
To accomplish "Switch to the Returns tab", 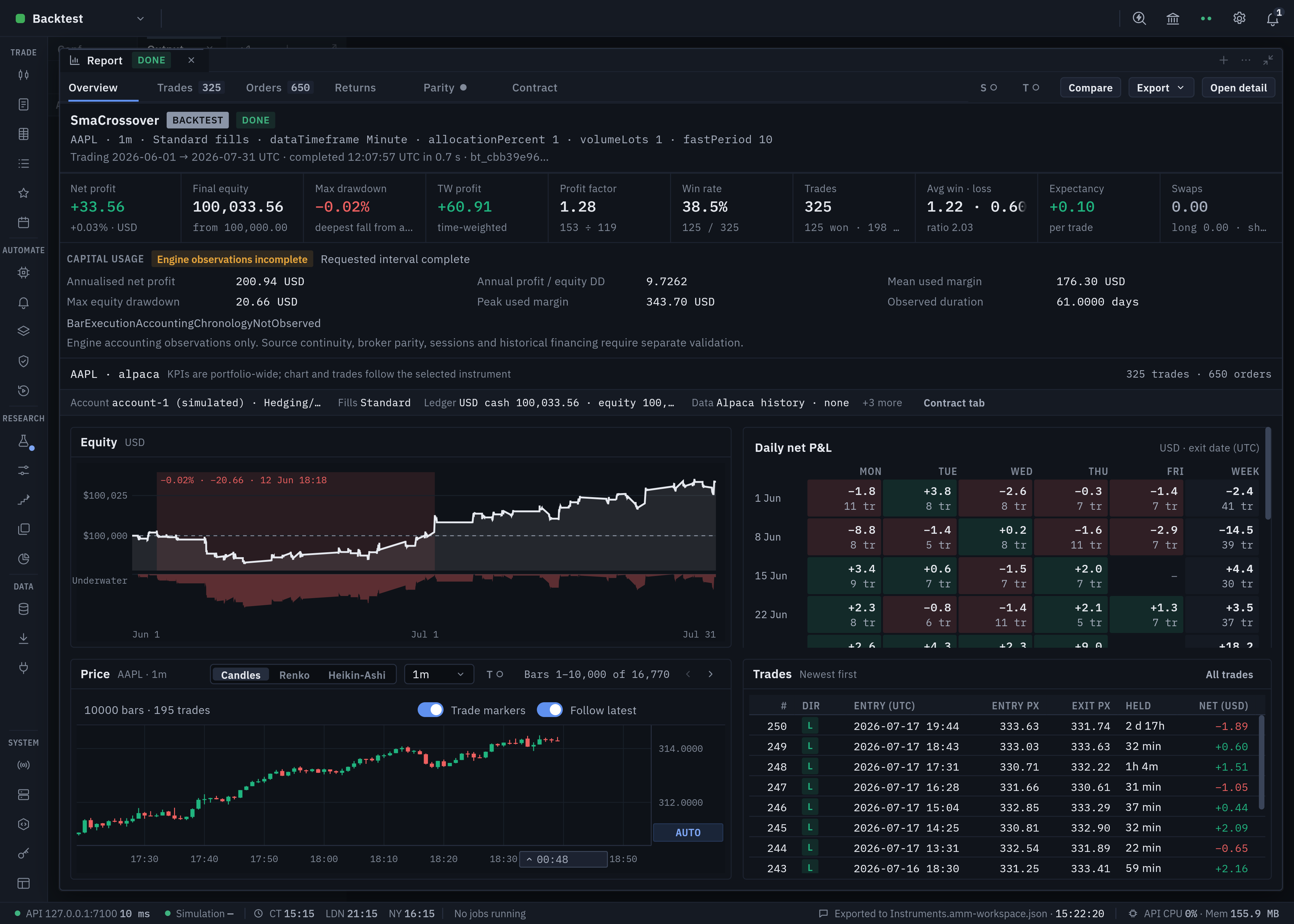I will [355, 87].
